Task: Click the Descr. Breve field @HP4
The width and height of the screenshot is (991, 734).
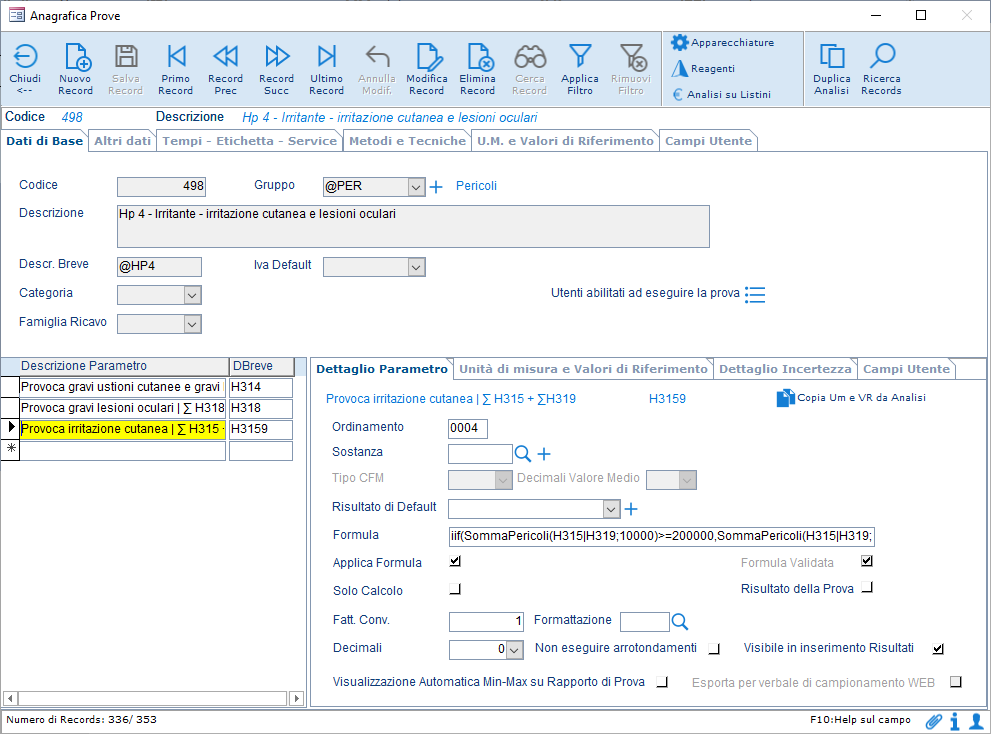Action: 159,266
